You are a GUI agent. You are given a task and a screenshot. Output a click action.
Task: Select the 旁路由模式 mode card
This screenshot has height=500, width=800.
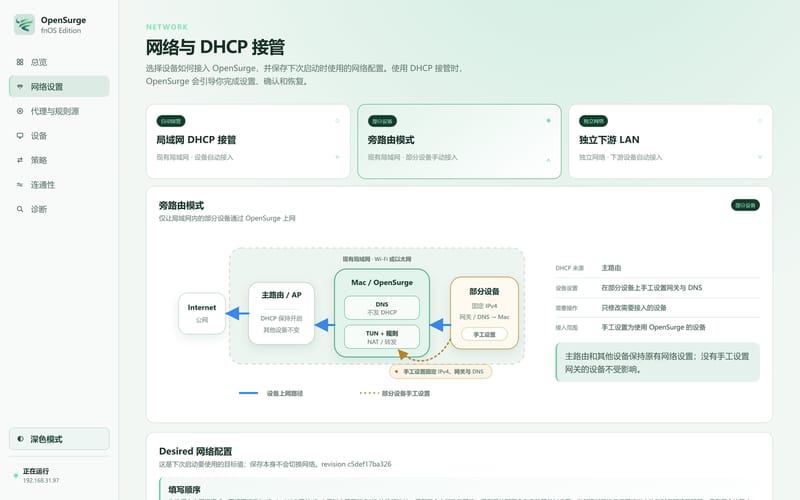[x=459, y=141]
